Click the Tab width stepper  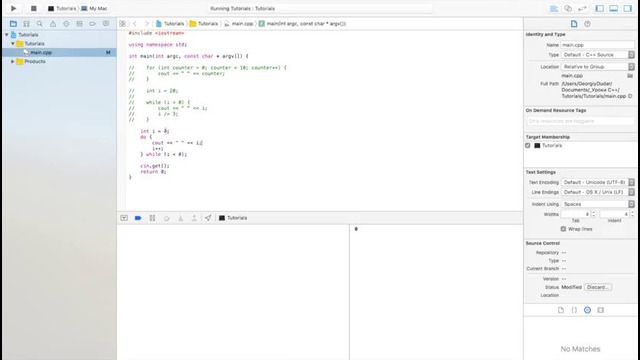coord(594,214)
